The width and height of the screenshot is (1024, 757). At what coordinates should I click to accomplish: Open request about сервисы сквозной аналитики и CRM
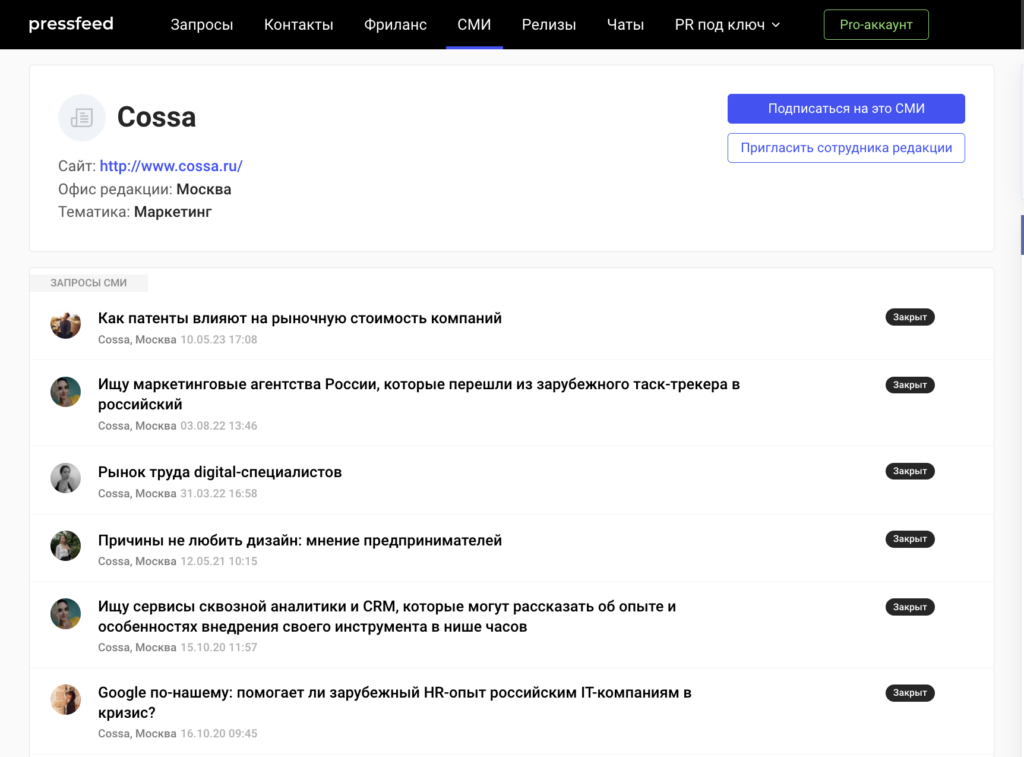(x=387, y=616)
